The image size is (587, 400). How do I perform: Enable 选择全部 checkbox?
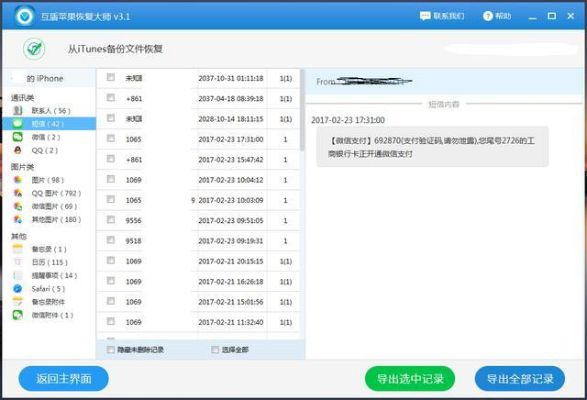click(215, 349)
